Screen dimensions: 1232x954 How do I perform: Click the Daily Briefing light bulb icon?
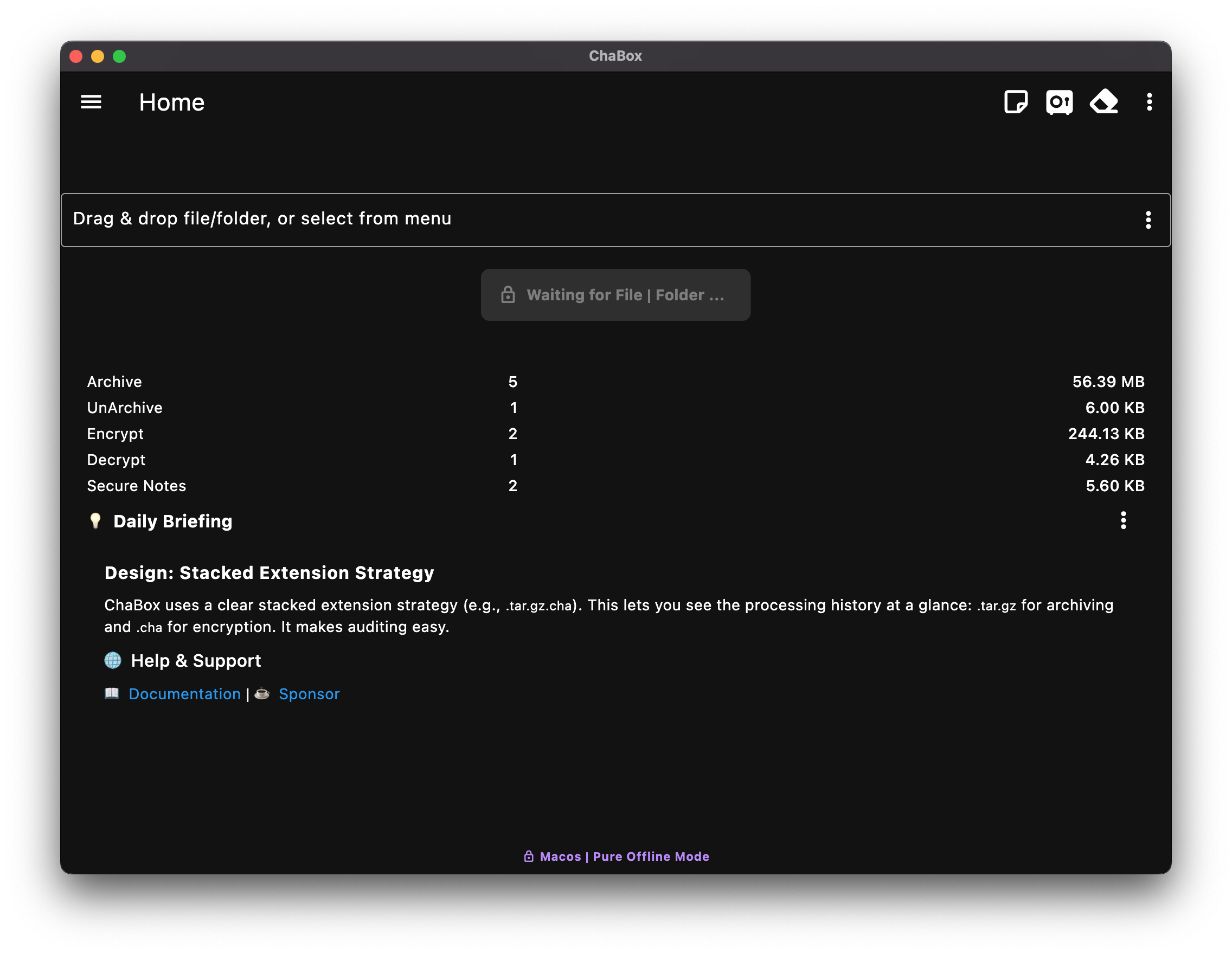pyautogui.click(x=95, y=520)
